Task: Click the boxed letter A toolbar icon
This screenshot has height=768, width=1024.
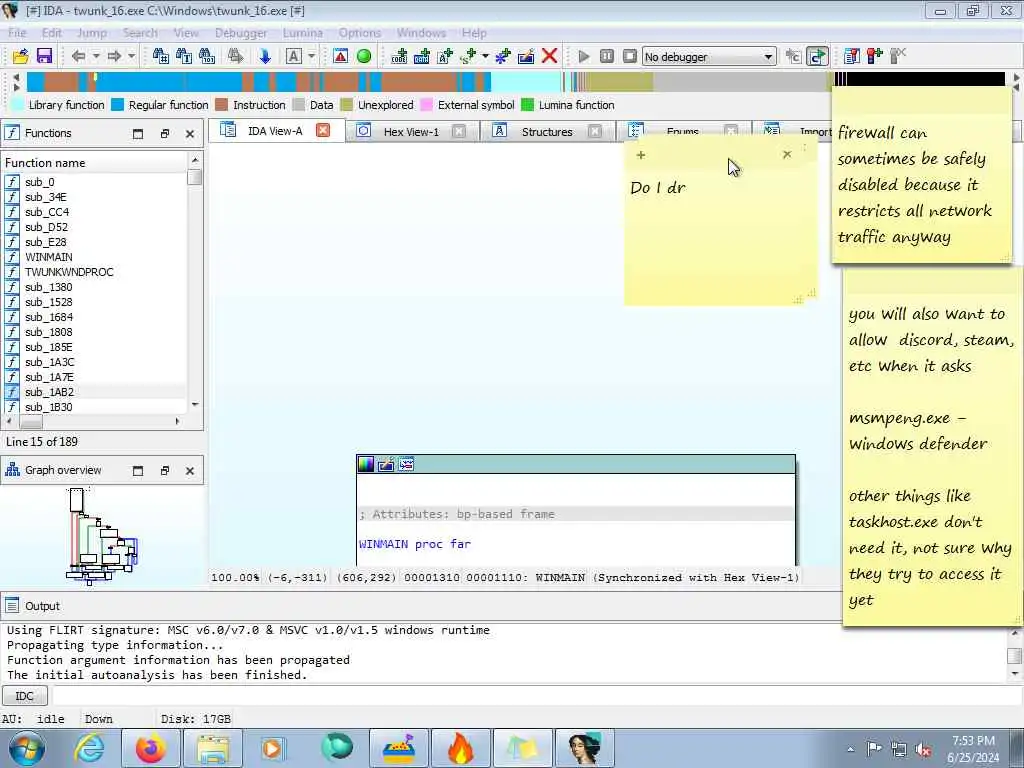Action: coord(294,56)
